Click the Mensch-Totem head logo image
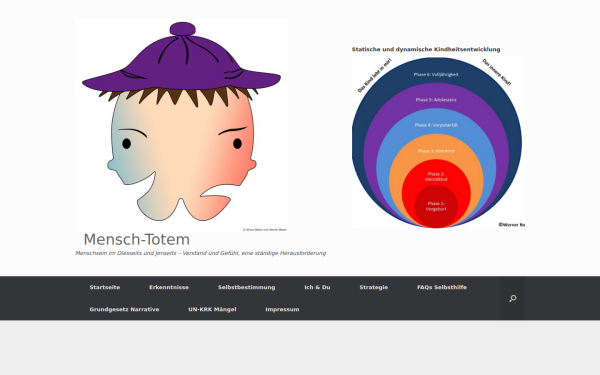 182,126
